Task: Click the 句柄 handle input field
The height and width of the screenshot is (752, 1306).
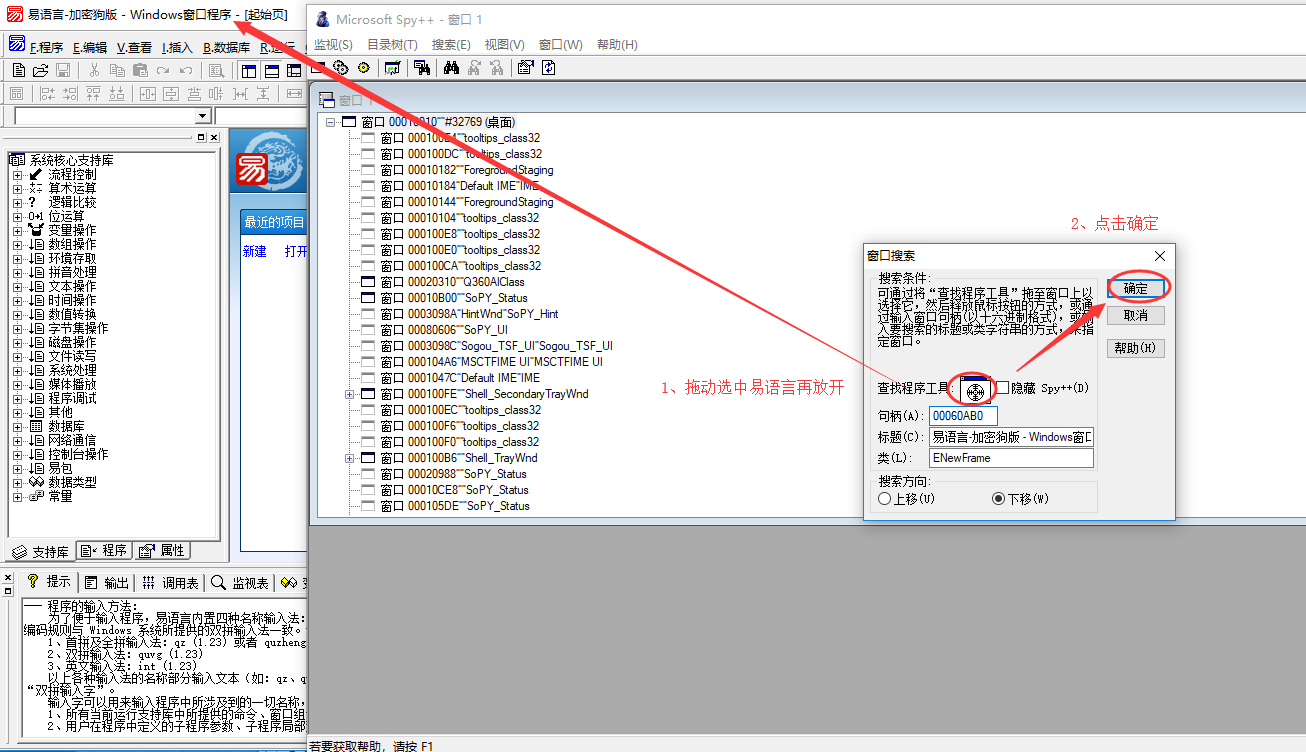Action: [963, 416]
